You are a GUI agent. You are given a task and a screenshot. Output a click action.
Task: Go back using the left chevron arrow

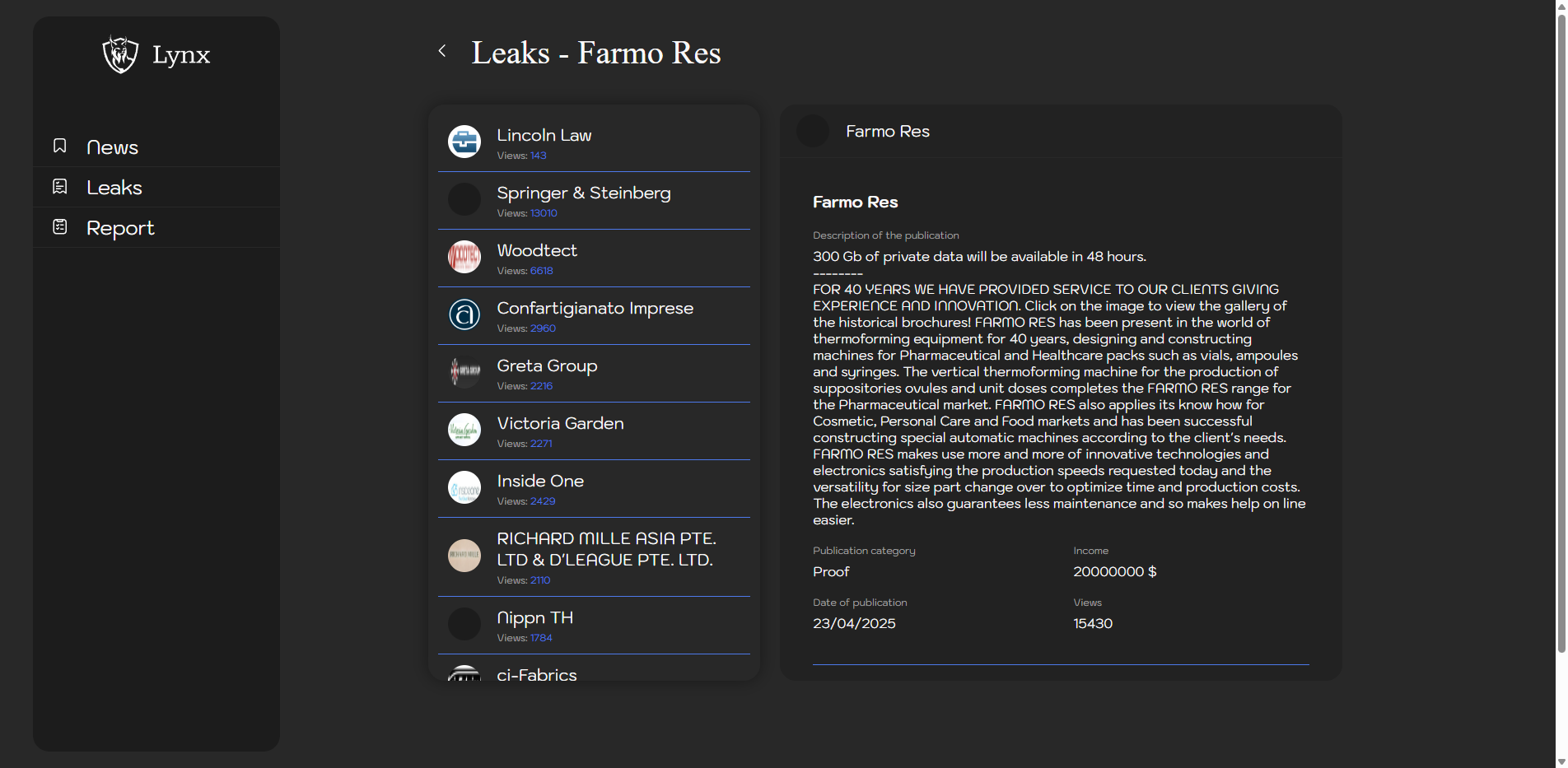click(442, 51)
